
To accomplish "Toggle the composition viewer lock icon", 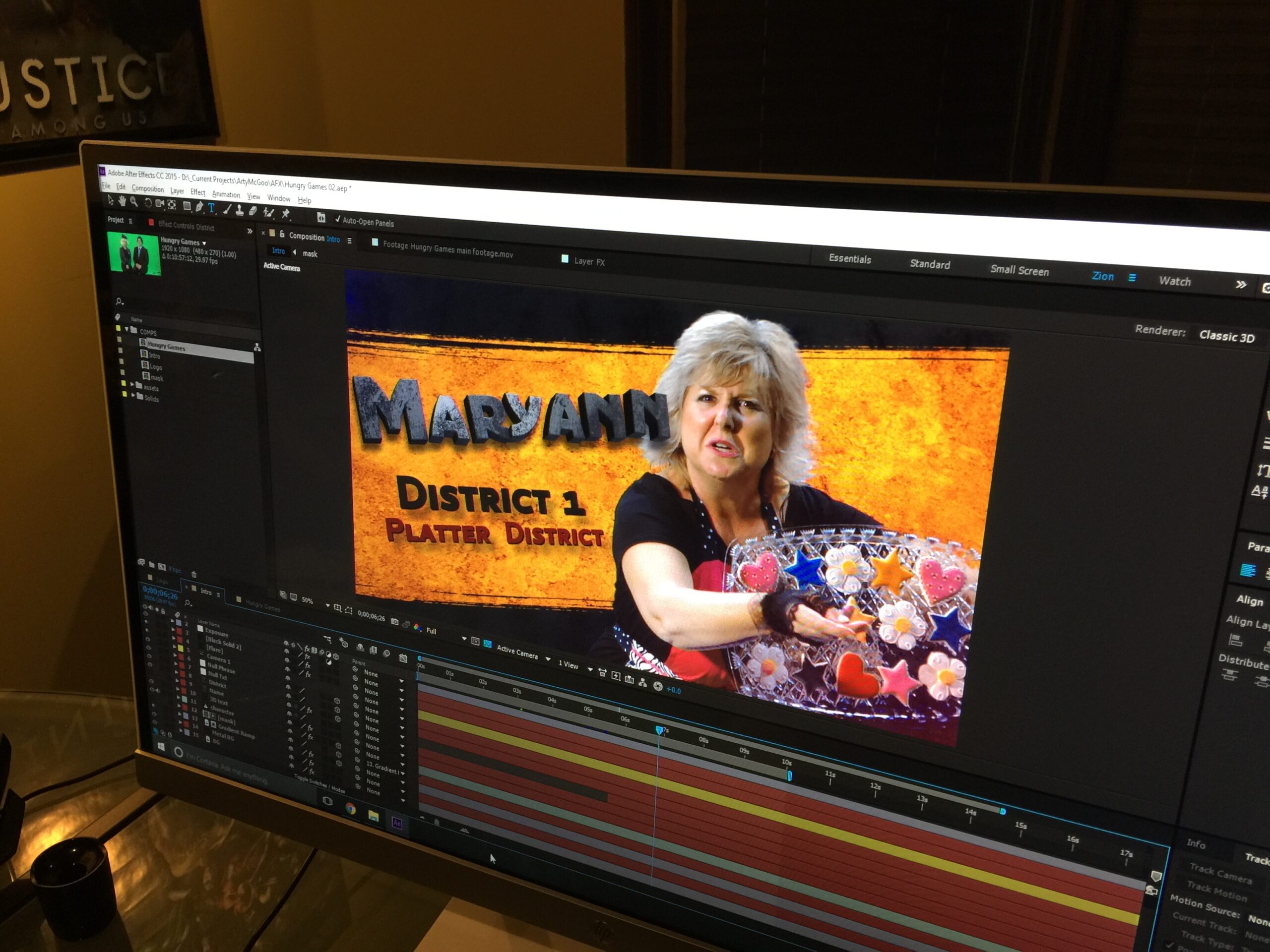I will (x=282, y=234).
